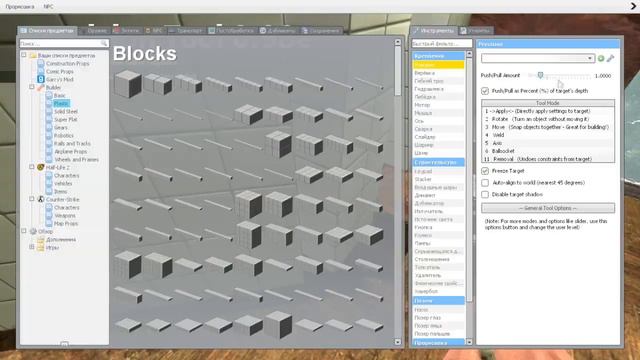Click the Garry's Mod list icon
This screenshot has width=640, height=360.
tap(41, 79)
